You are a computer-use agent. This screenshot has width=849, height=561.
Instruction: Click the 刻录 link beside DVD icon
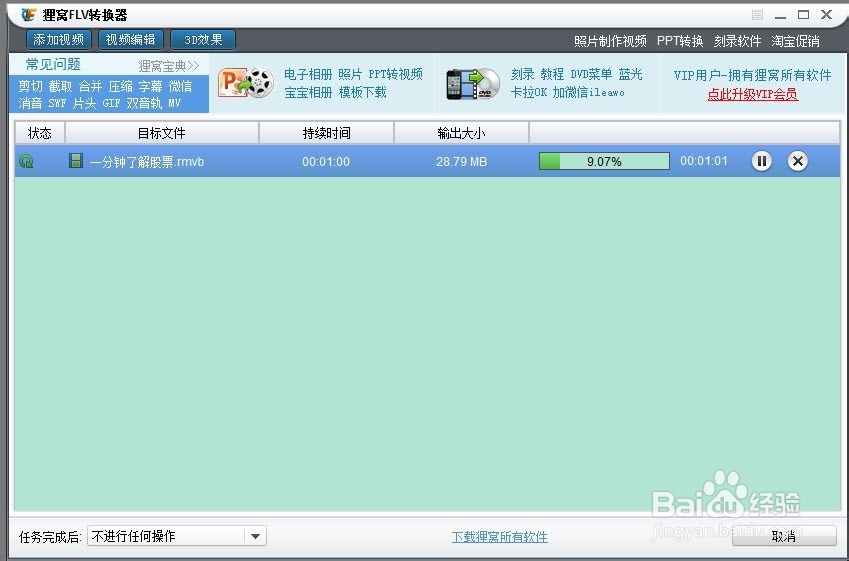click(x=523, y=74)
